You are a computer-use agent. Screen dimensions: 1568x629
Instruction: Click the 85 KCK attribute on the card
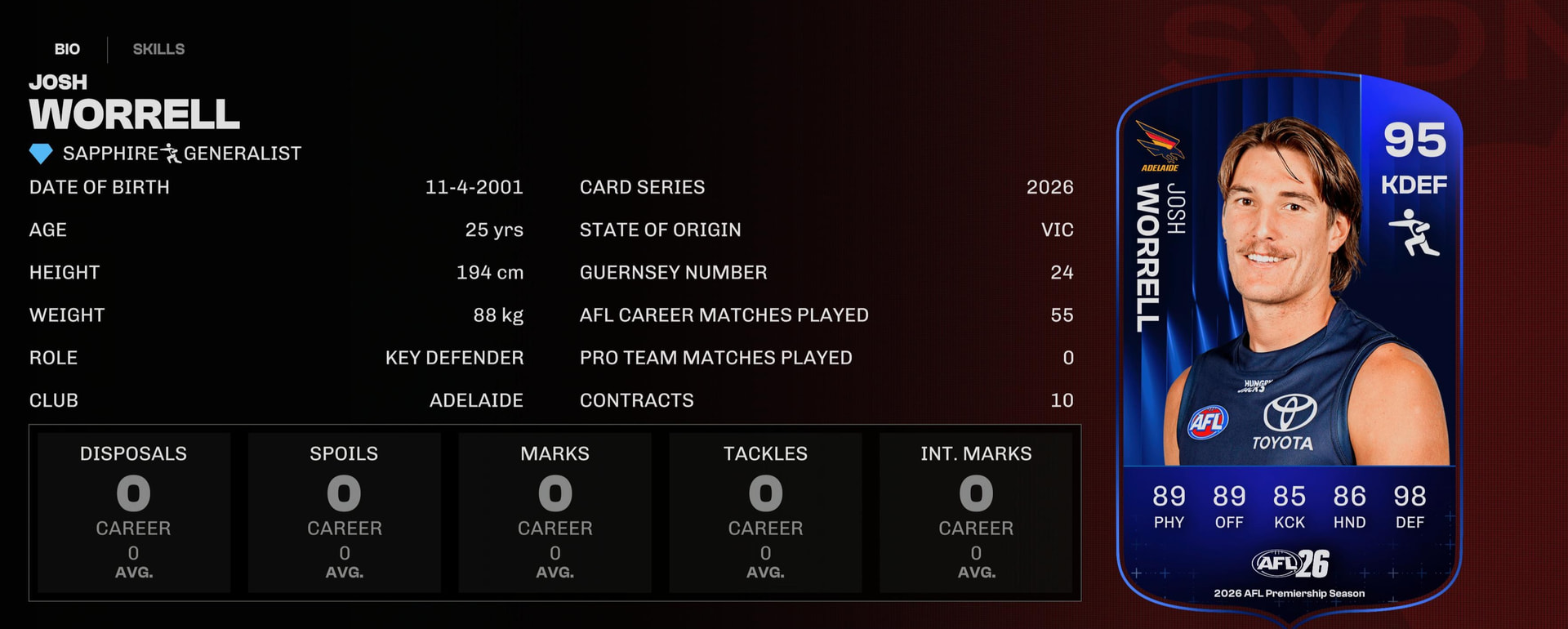click(1290, 506)
